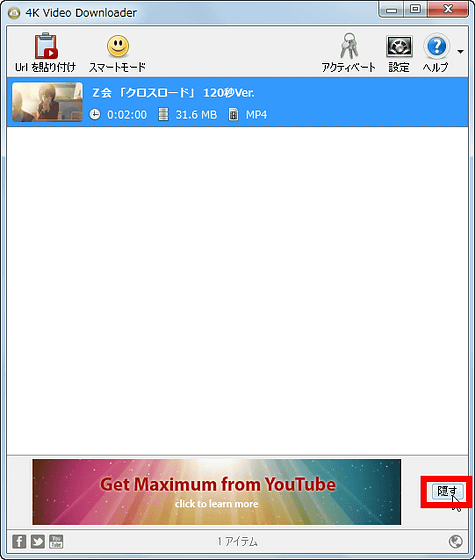Click the Get Maximum from YouTube banner
475x560 pixels.
point(217,492)
